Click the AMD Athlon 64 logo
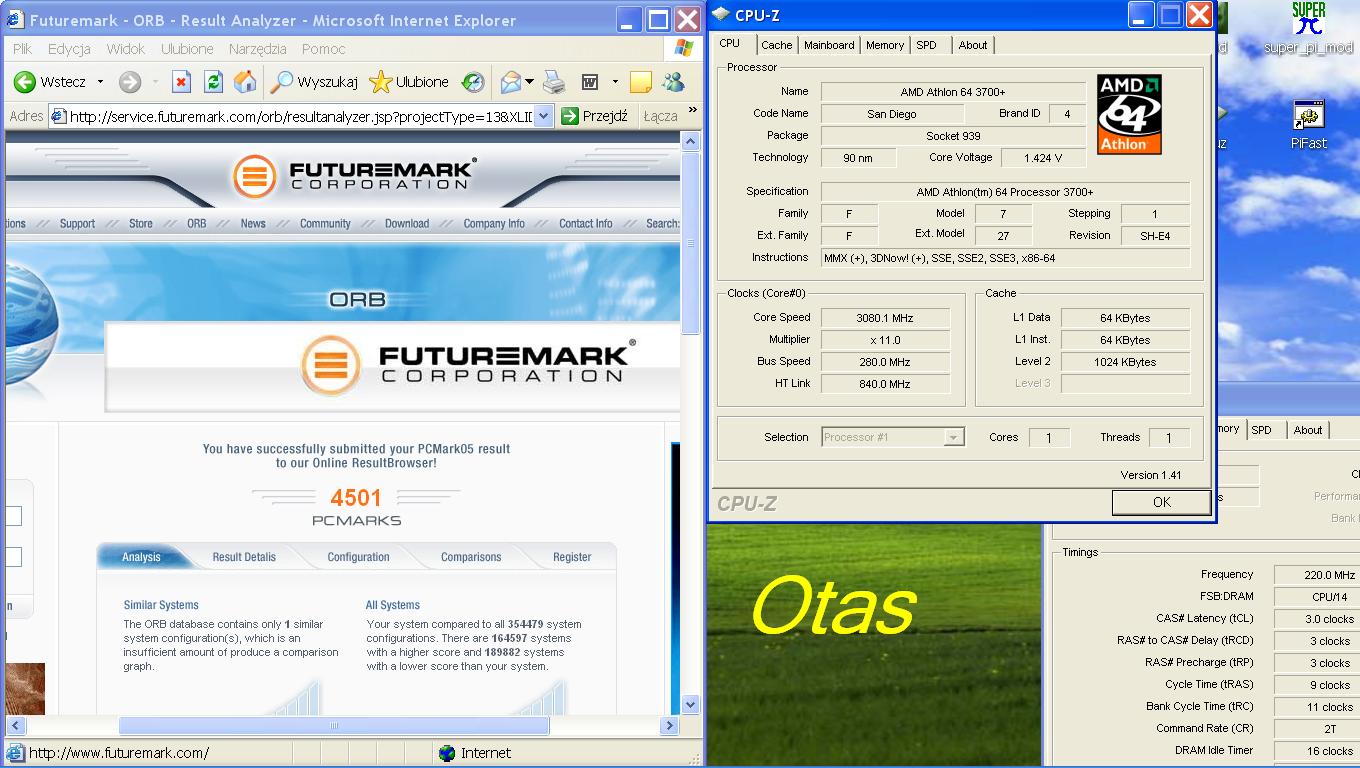The width and height of the screenshot is (1360, 768). [1129, 114]
